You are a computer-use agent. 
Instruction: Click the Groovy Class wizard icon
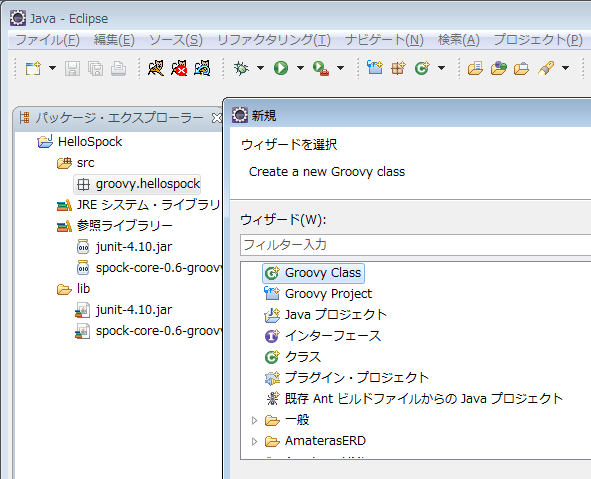(272, 273)
